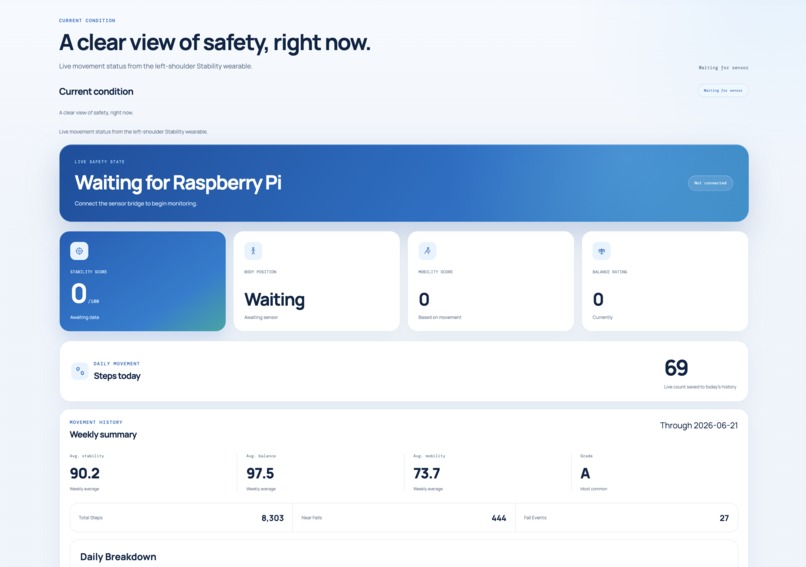
Task: Click the Not connected status badge
Action: pyautogui.click(x=710, y=183)
